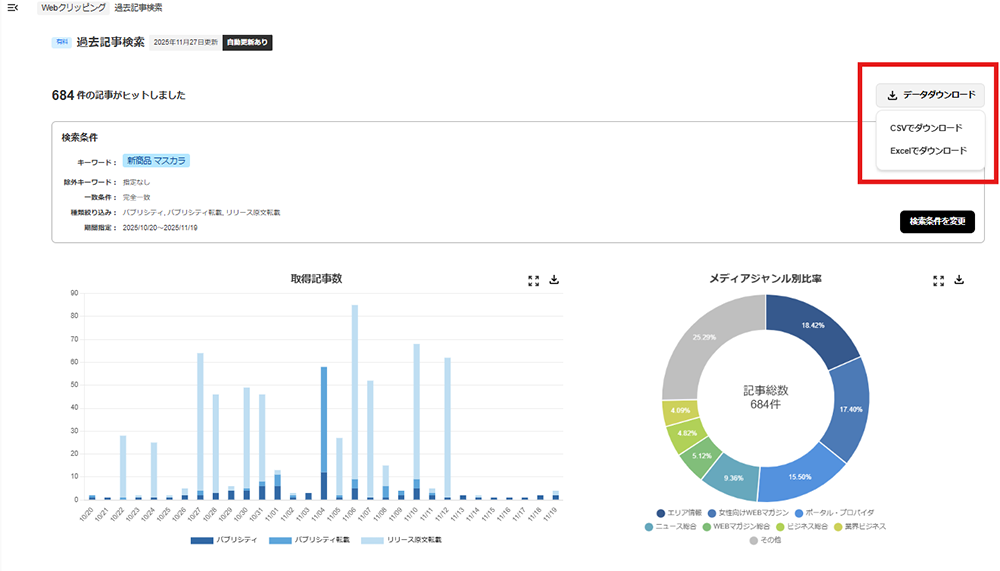Click the 11/04 bar in chart
Screen dimensions: 1000x571
coord(324,433)
